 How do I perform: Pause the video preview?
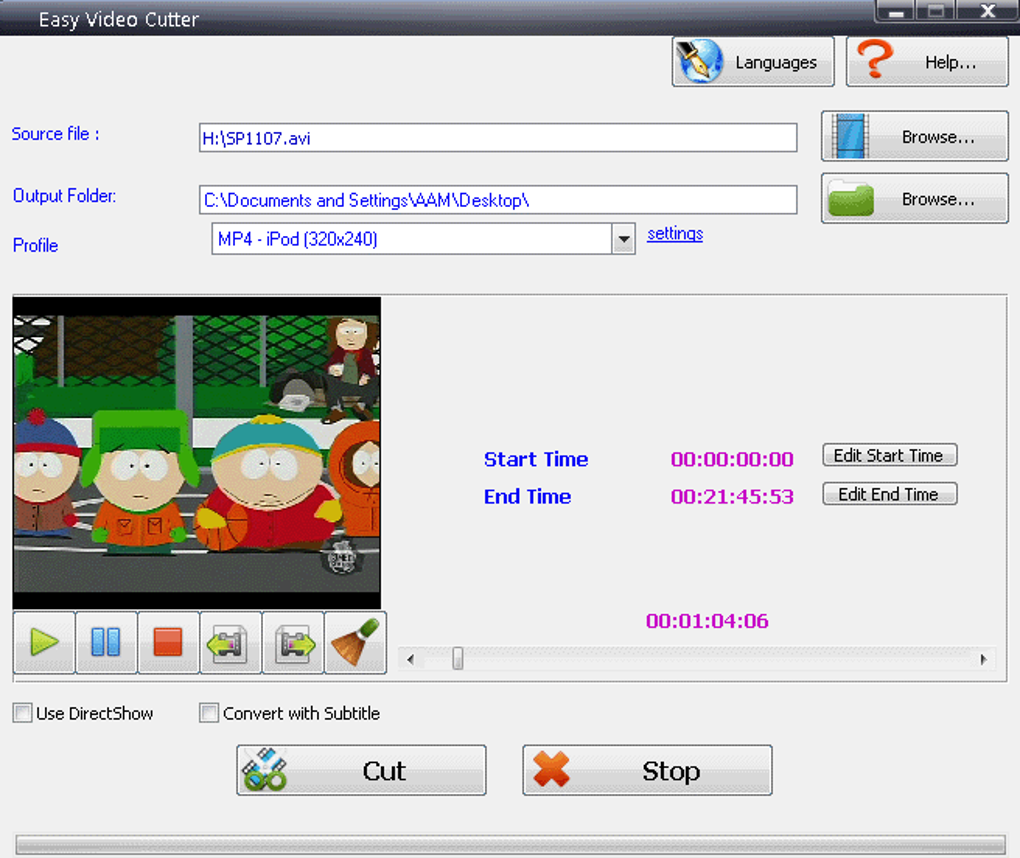click(x=106, y=642)
